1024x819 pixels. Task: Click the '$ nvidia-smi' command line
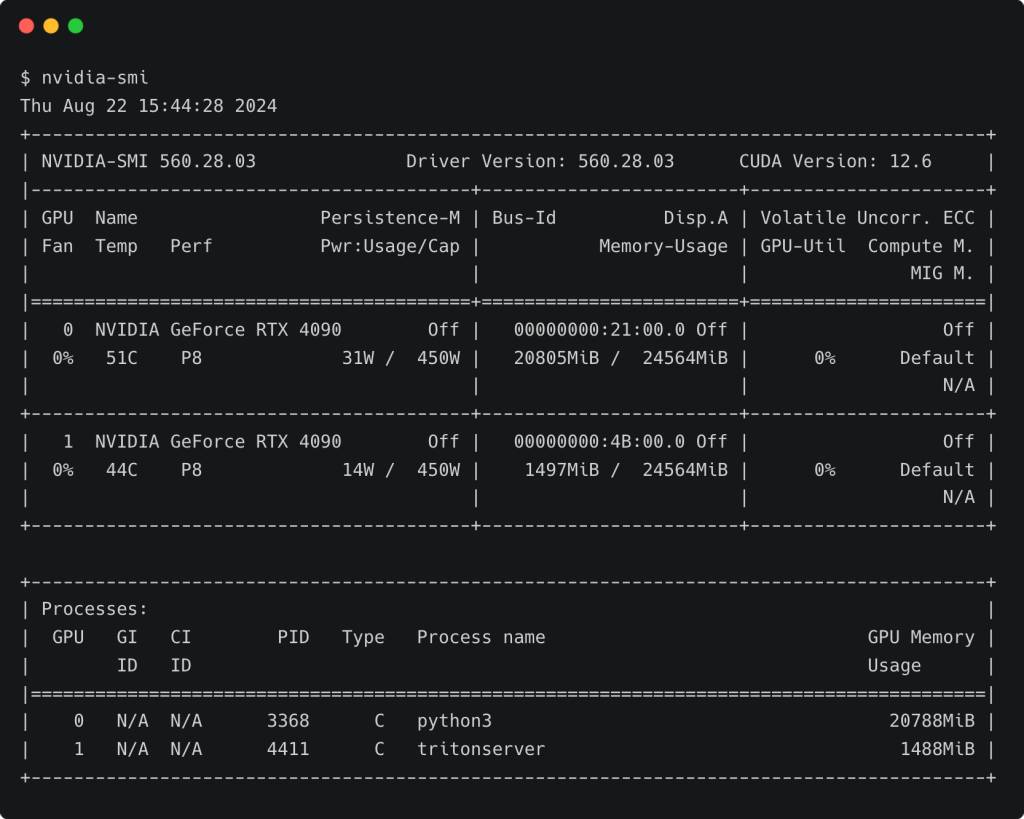pos(84,78)
